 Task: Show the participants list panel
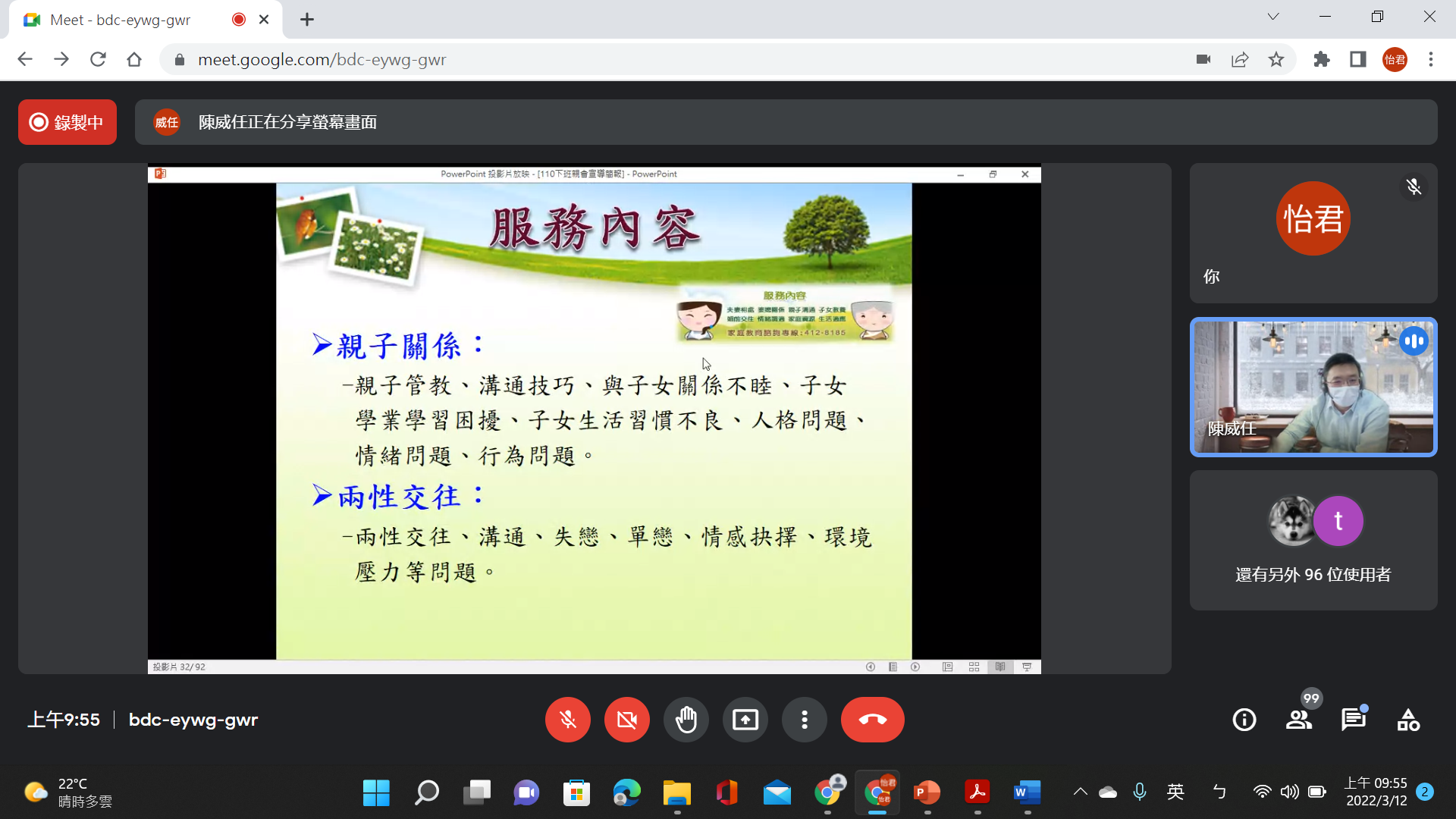pos(1298,720)
